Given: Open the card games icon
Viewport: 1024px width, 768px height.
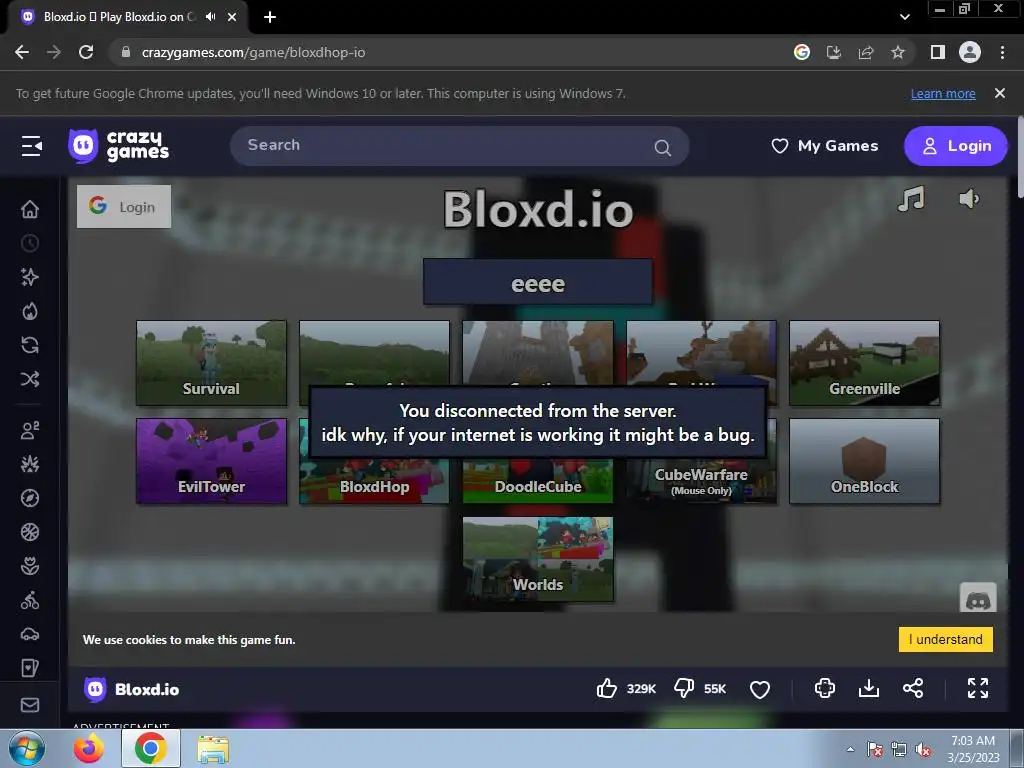Looking at the screenshot, I should (x=30, y=668).
